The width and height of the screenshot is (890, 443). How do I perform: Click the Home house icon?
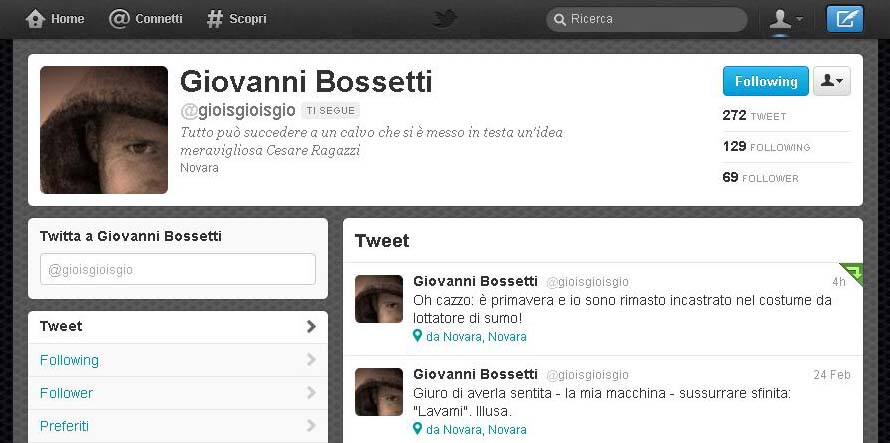tap(35, 19)
